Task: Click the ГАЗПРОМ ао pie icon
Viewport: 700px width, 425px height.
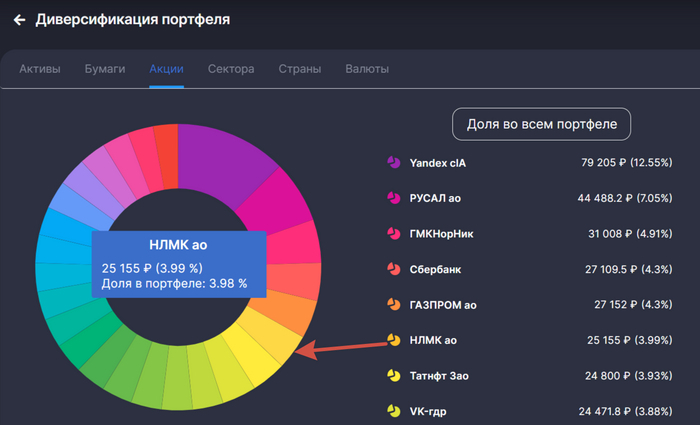Action: (393, 305)
